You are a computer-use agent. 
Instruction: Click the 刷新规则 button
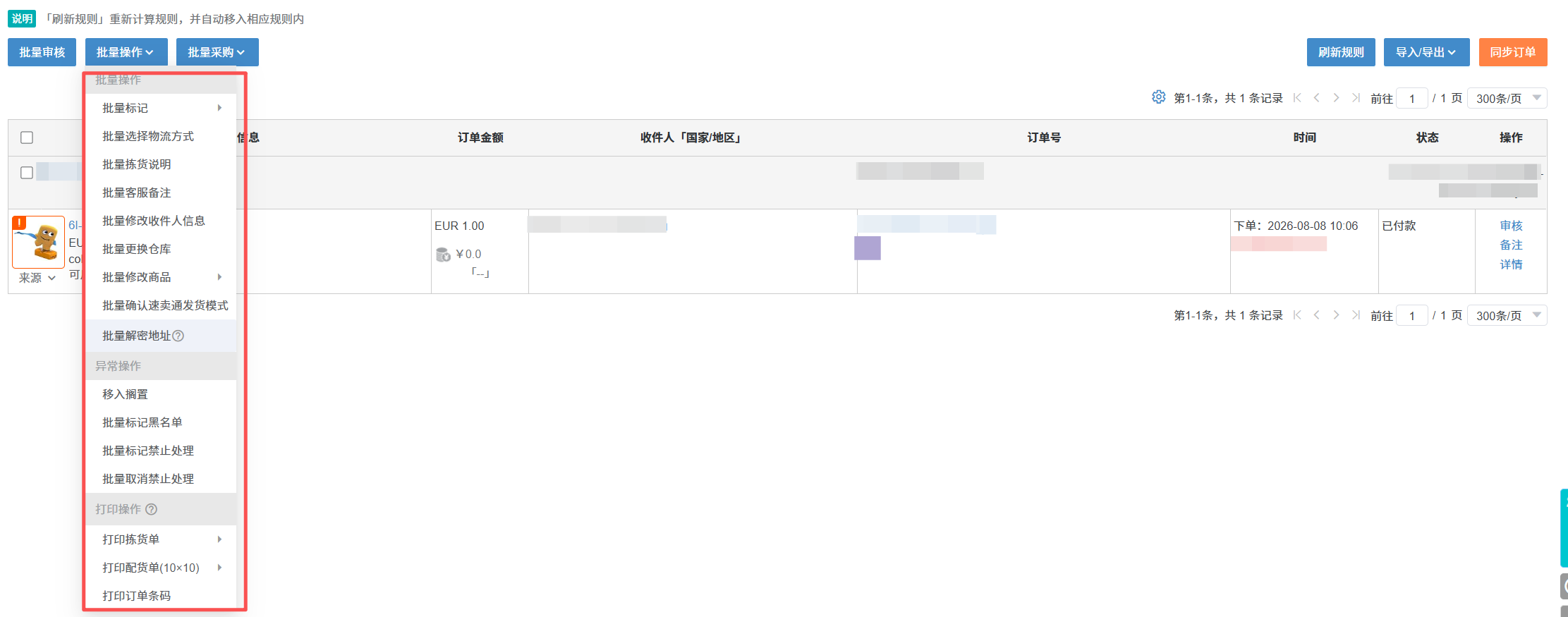(x=1341, y=52)
